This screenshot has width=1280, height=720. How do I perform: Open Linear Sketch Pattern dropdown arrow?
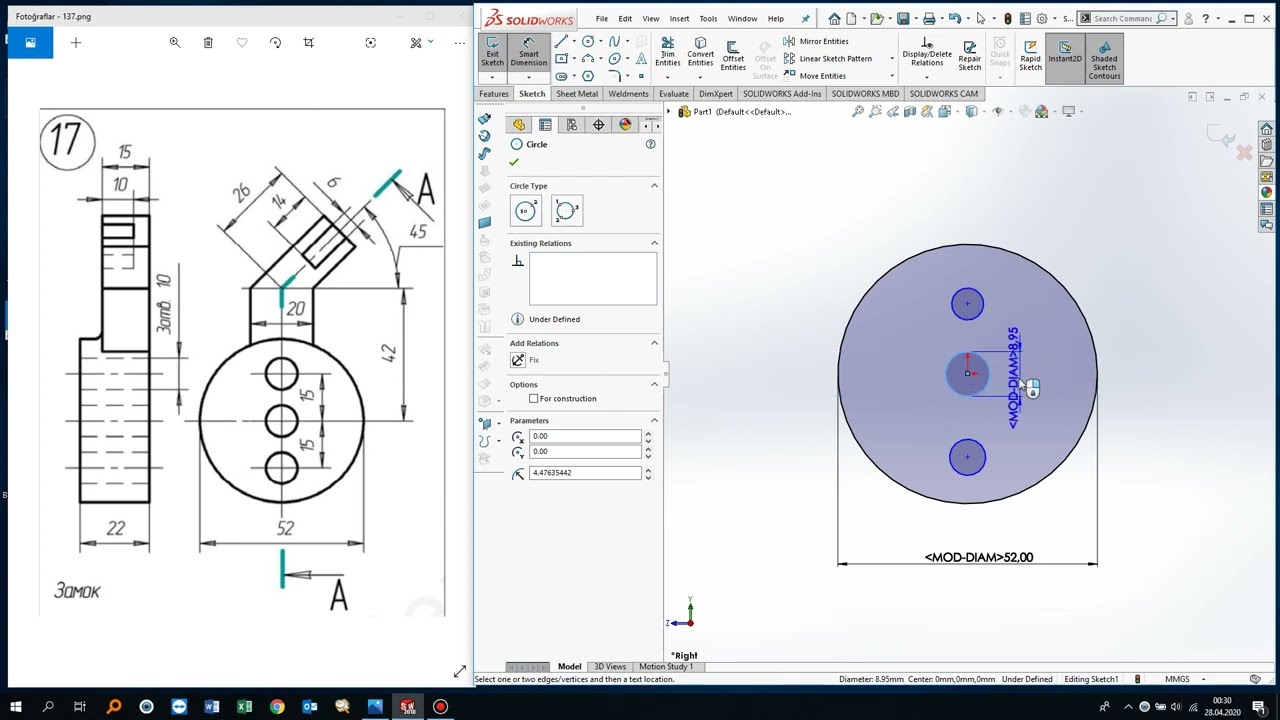click(x=892, y=59)
